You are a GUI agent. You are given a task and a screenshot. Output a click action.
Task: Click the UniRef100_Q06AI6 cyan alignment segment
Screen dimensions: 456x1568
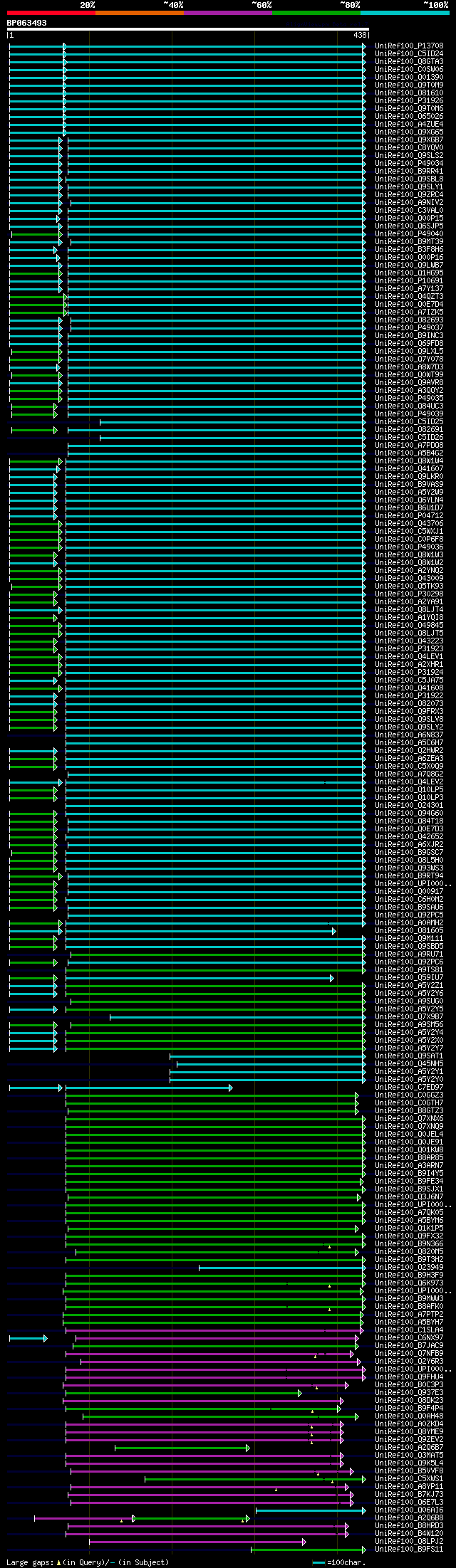(310, 1510)
